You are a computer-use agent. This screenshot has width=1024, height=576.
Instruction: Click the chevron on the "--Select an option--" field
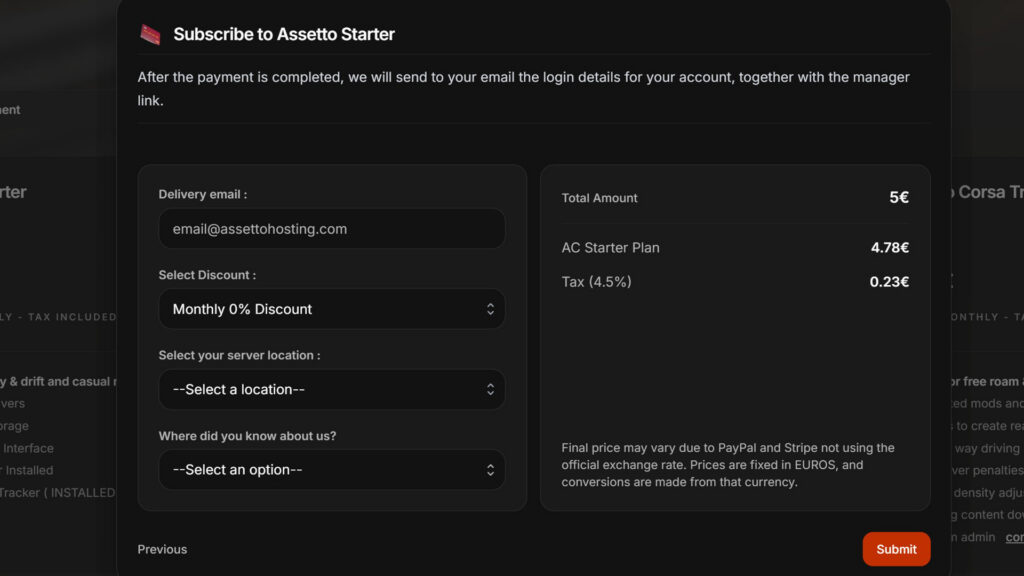(x=491, y=469)
